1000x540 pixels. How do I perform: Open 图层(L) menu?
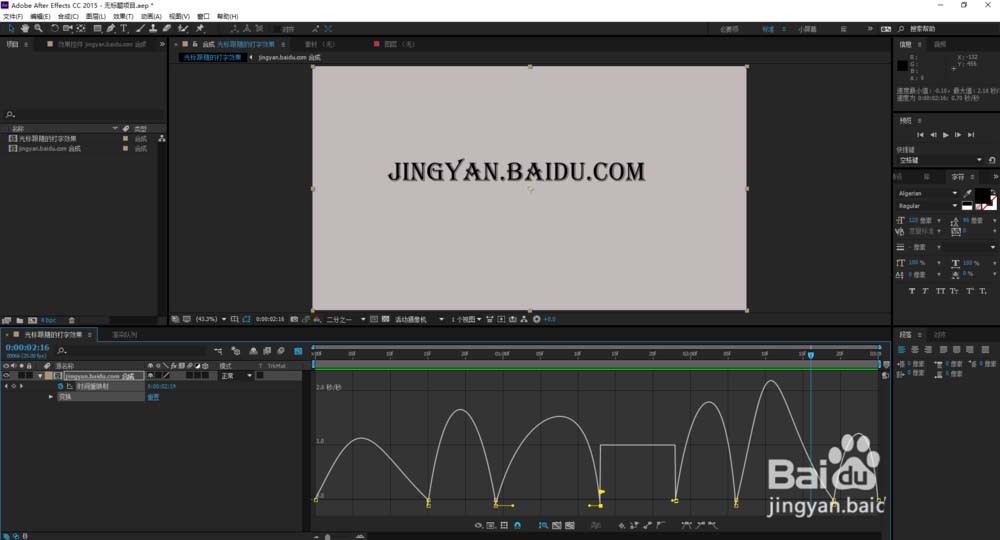tap(96, 17)
